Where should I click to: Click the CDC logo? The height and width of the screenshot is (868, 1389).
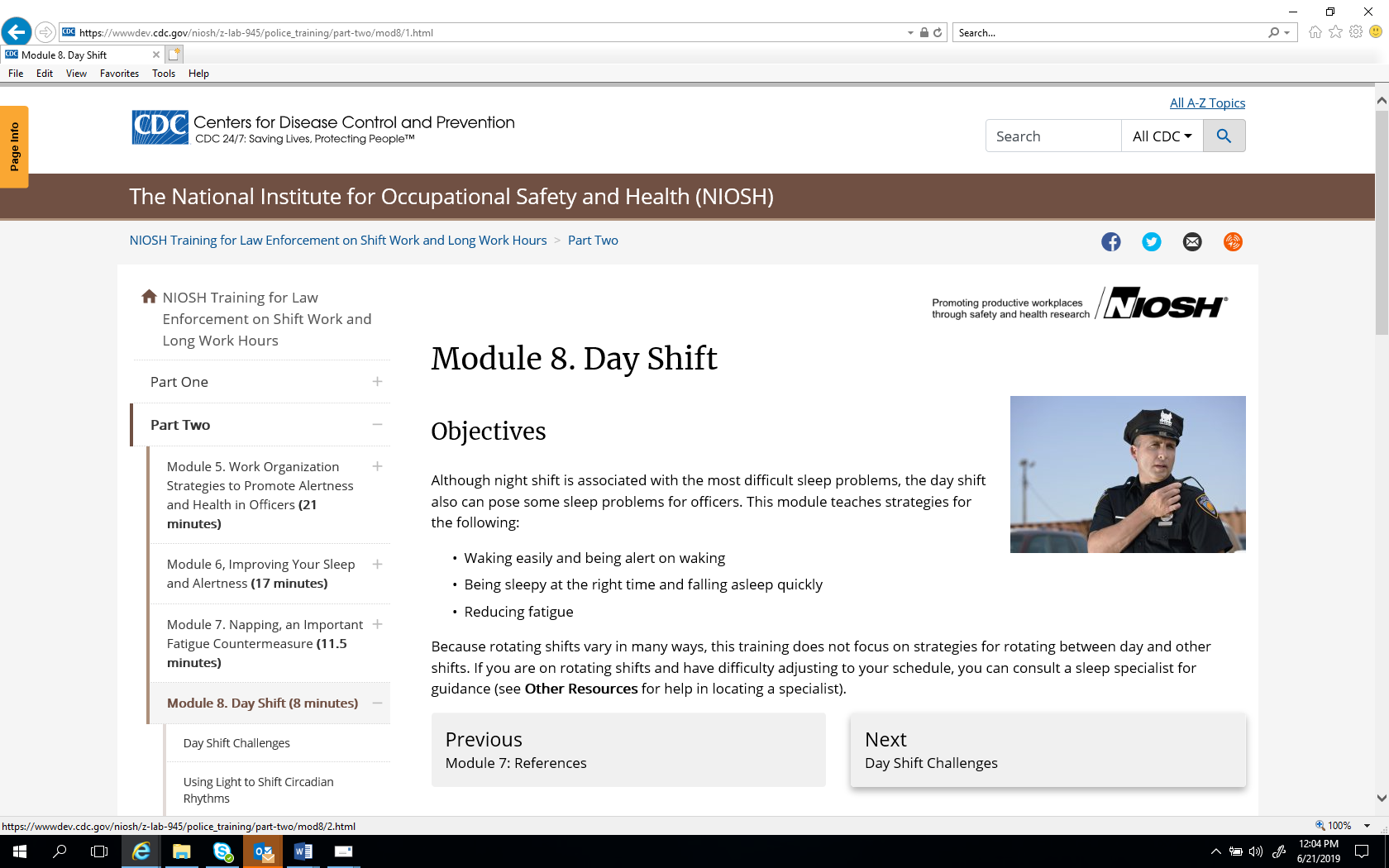pyautogui.click(x=160, y=127)
